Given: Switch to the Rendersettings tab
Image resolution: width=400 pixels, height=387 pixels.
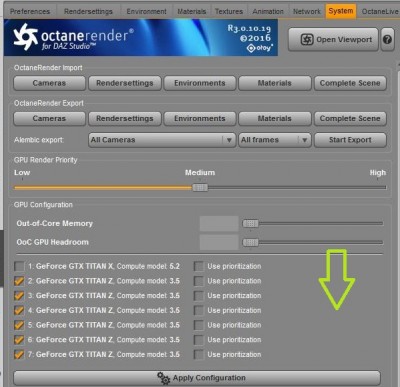Looking at the screenshot, I should pyautogui.click(x=88, y=11).
